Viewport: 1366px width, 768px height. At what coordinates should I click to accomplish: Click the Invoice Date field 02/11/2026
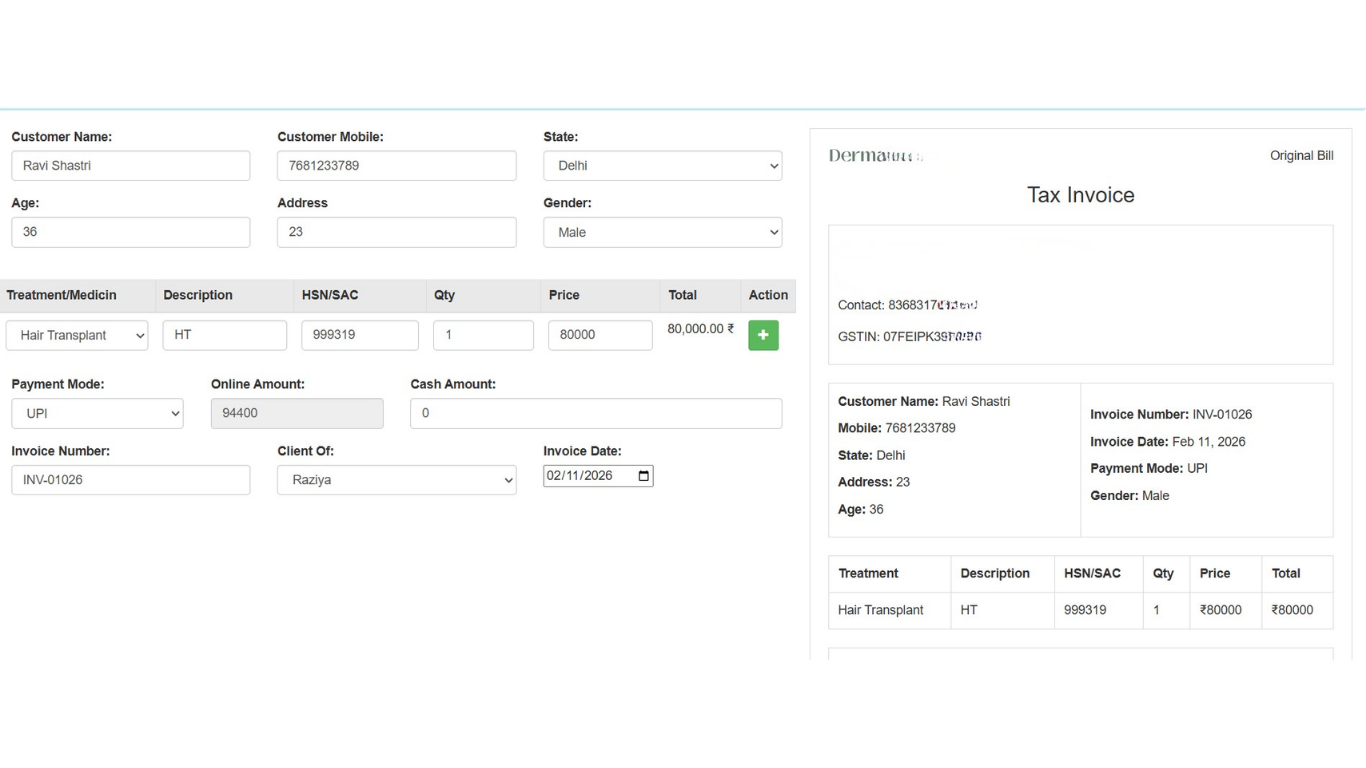(x=598, y=476)
